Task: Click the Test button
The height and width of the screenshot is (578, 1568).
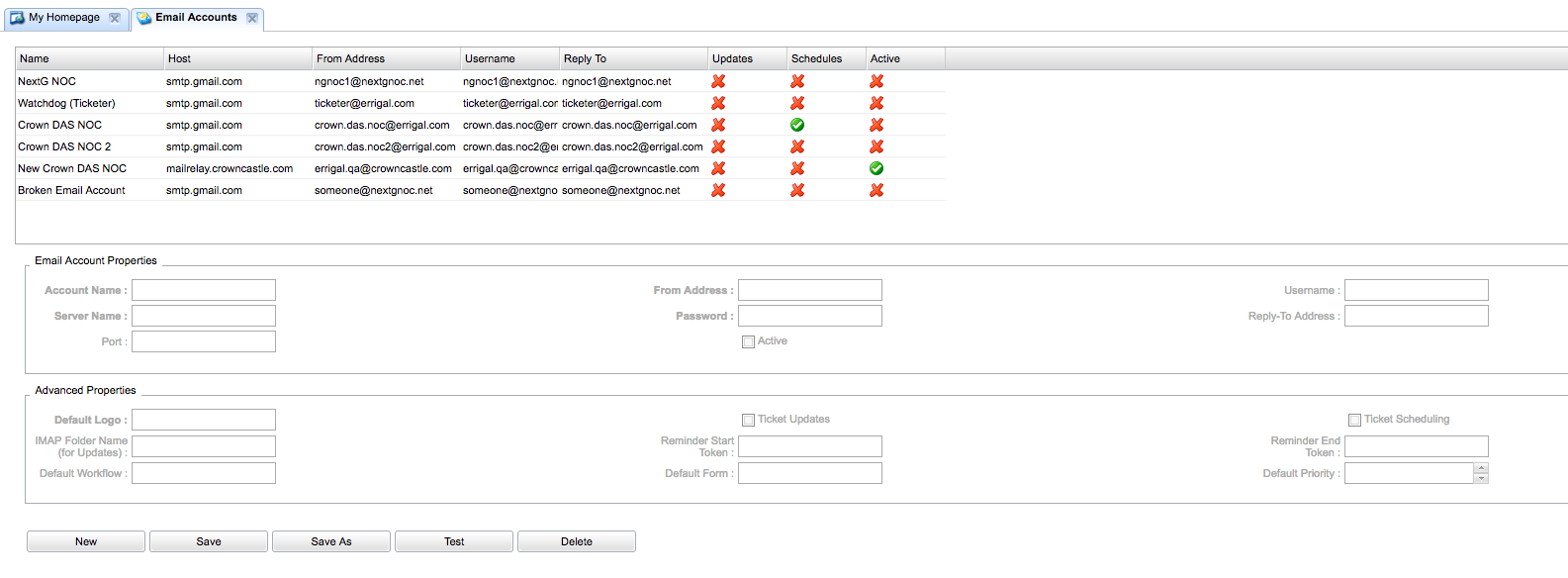Action: pyautogui.click(x=454, y=541)
